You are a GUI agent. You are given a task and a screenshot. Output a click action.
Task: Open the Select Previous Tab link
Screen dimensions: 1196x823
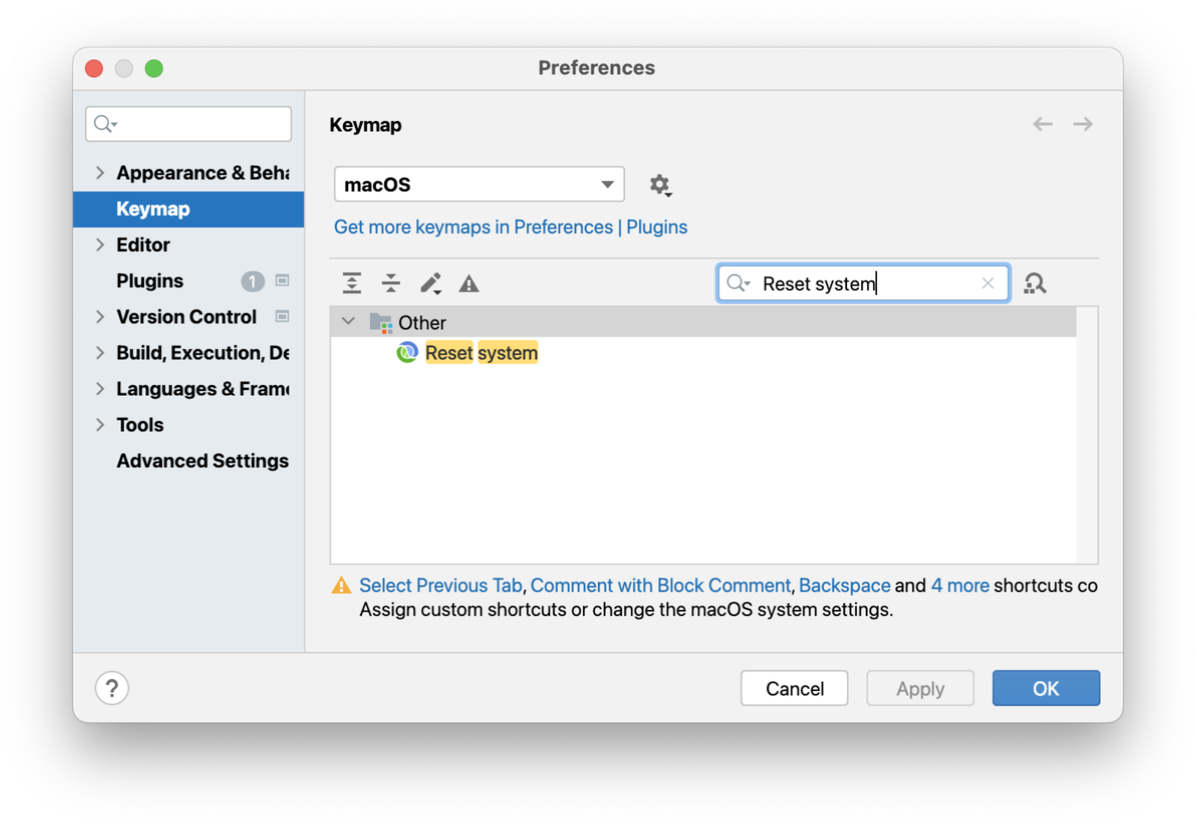tap(441, 585)
